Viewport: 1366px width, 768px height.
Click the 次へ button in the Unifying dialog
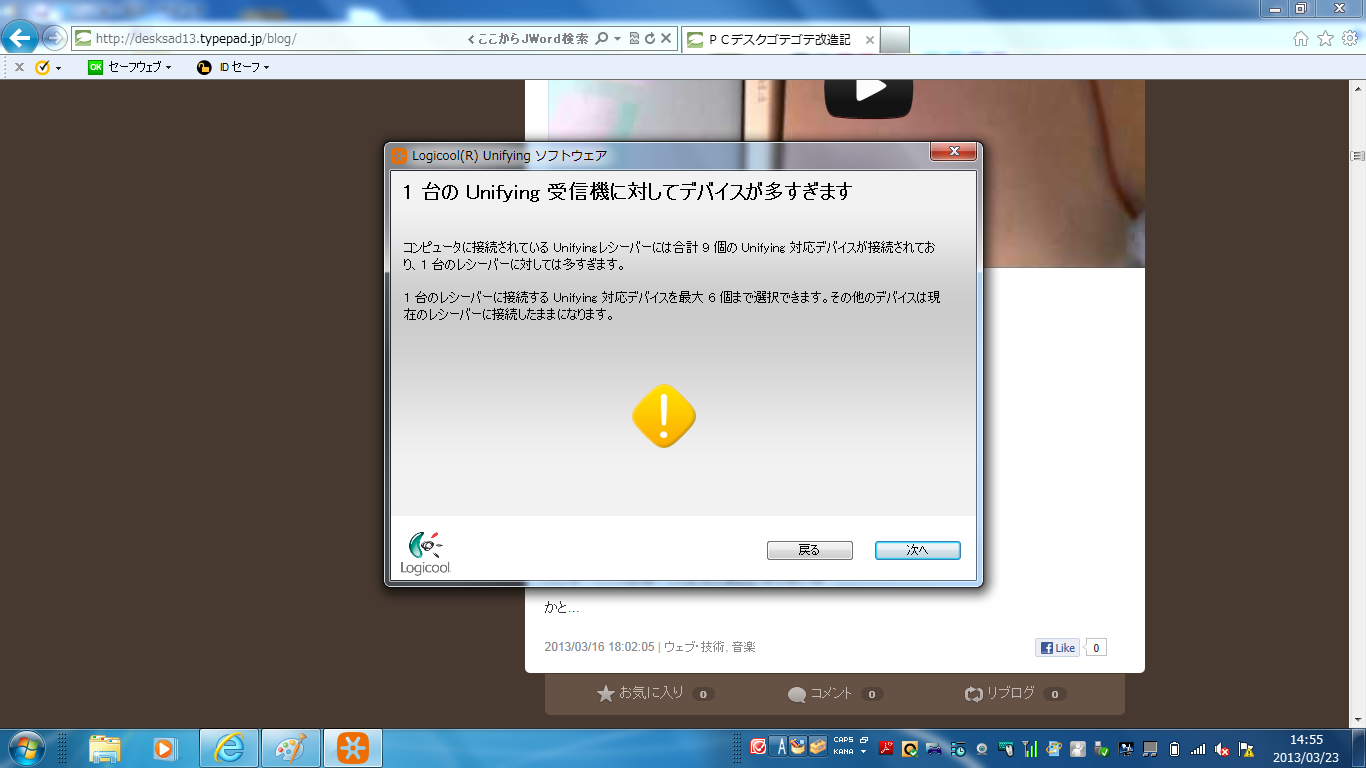click(917, 550)
